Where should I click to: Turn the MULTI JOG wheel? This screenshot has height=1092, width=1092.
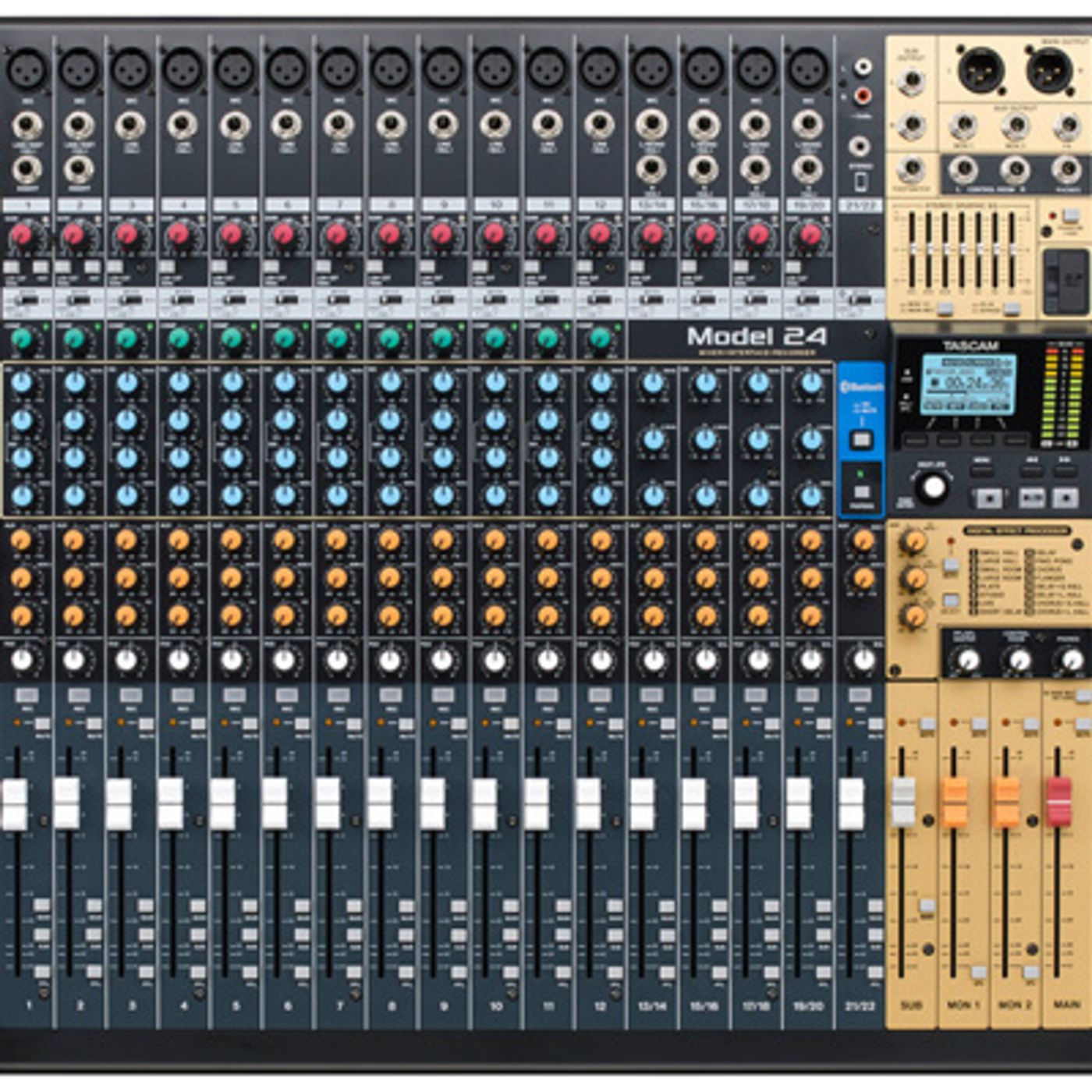(x=933, y=486)
